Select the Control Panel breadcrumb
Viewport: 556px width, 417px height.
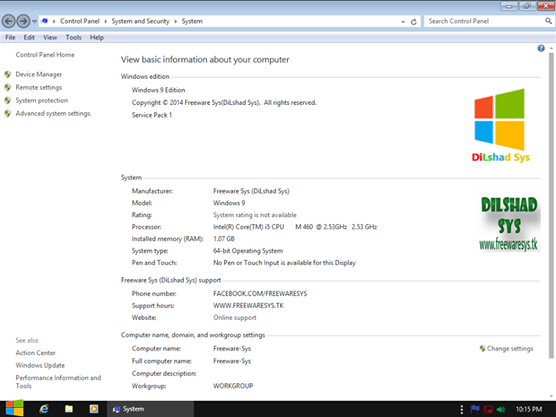tap(80, 21)
